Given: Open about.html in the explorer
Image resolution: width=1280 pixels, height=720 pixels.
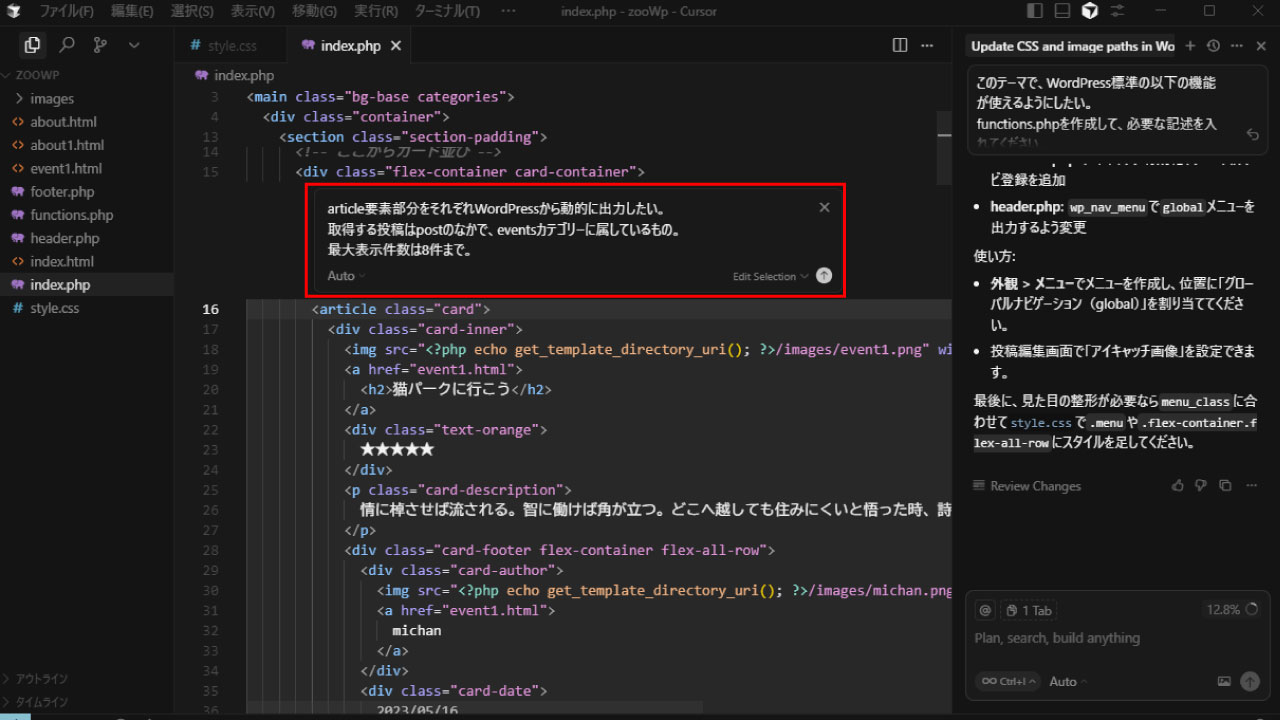Looking at the screenshot, I should pos(87,121).
